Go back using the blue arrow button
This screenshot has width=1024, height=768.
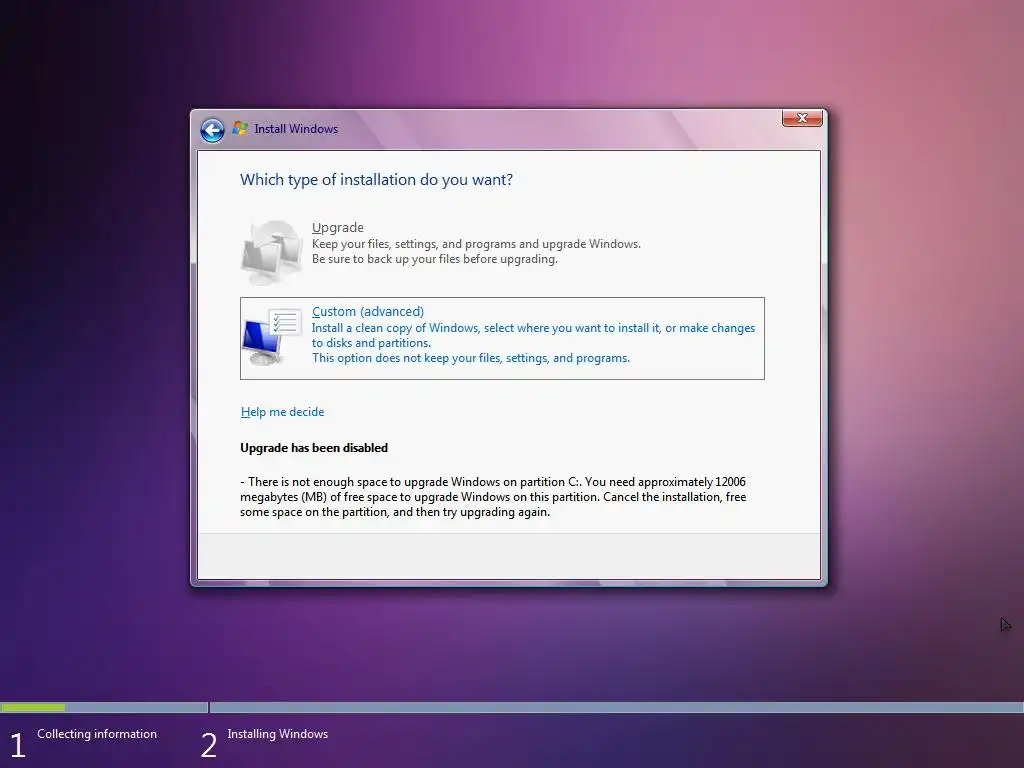click(212, 130)
